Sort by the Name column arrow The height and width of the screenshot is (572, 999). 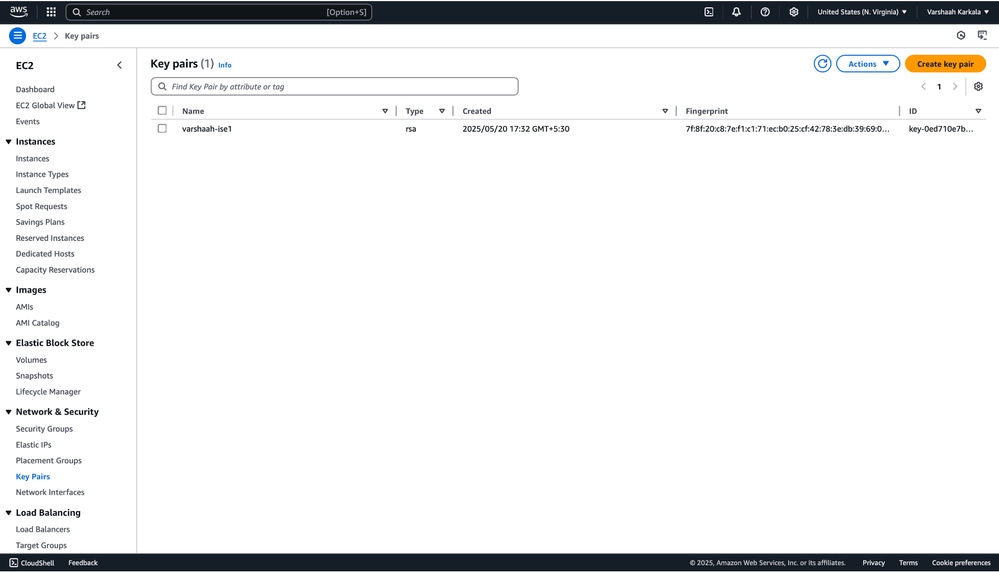point(385,111)
